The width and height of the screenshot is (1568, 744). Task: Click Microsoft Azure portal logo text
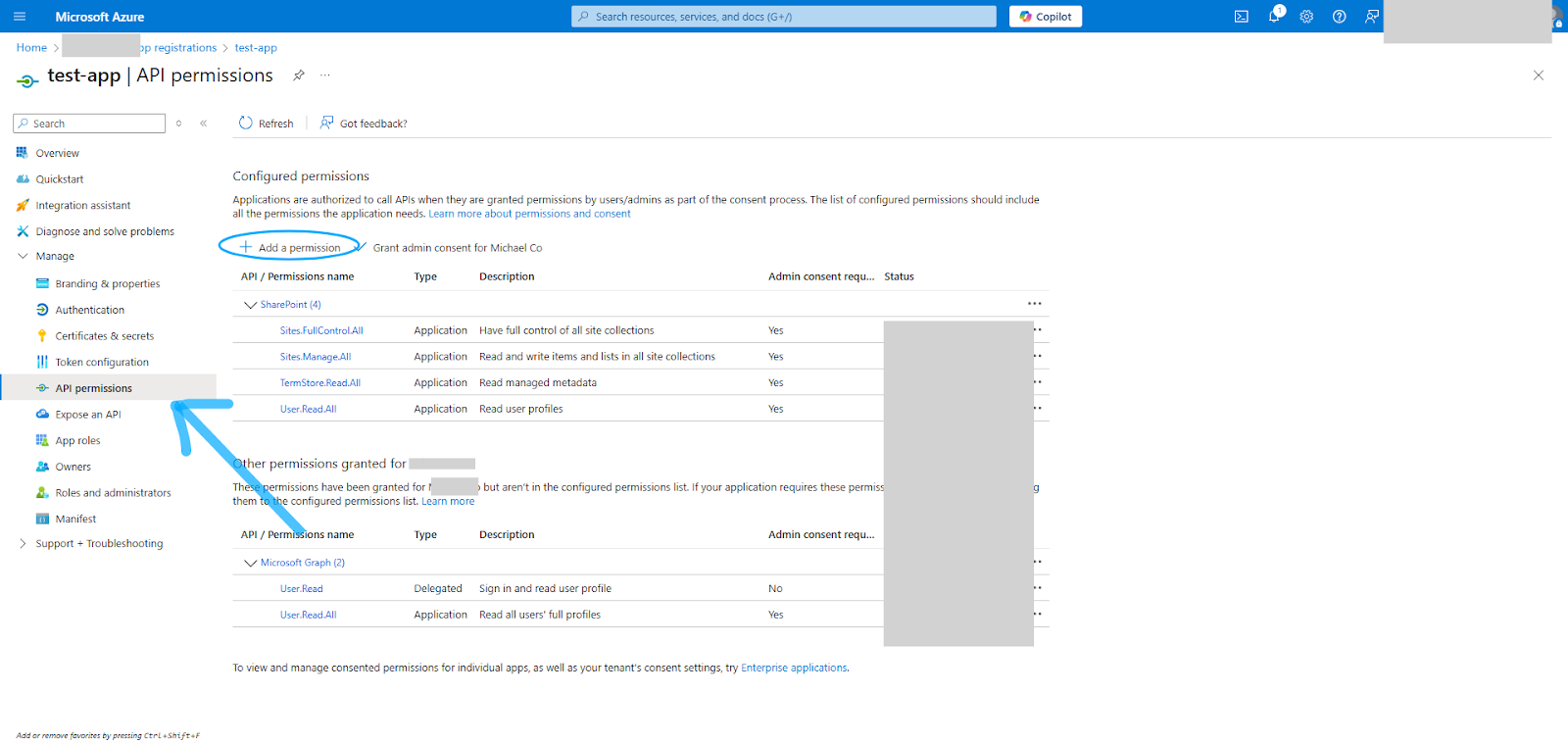100,17
